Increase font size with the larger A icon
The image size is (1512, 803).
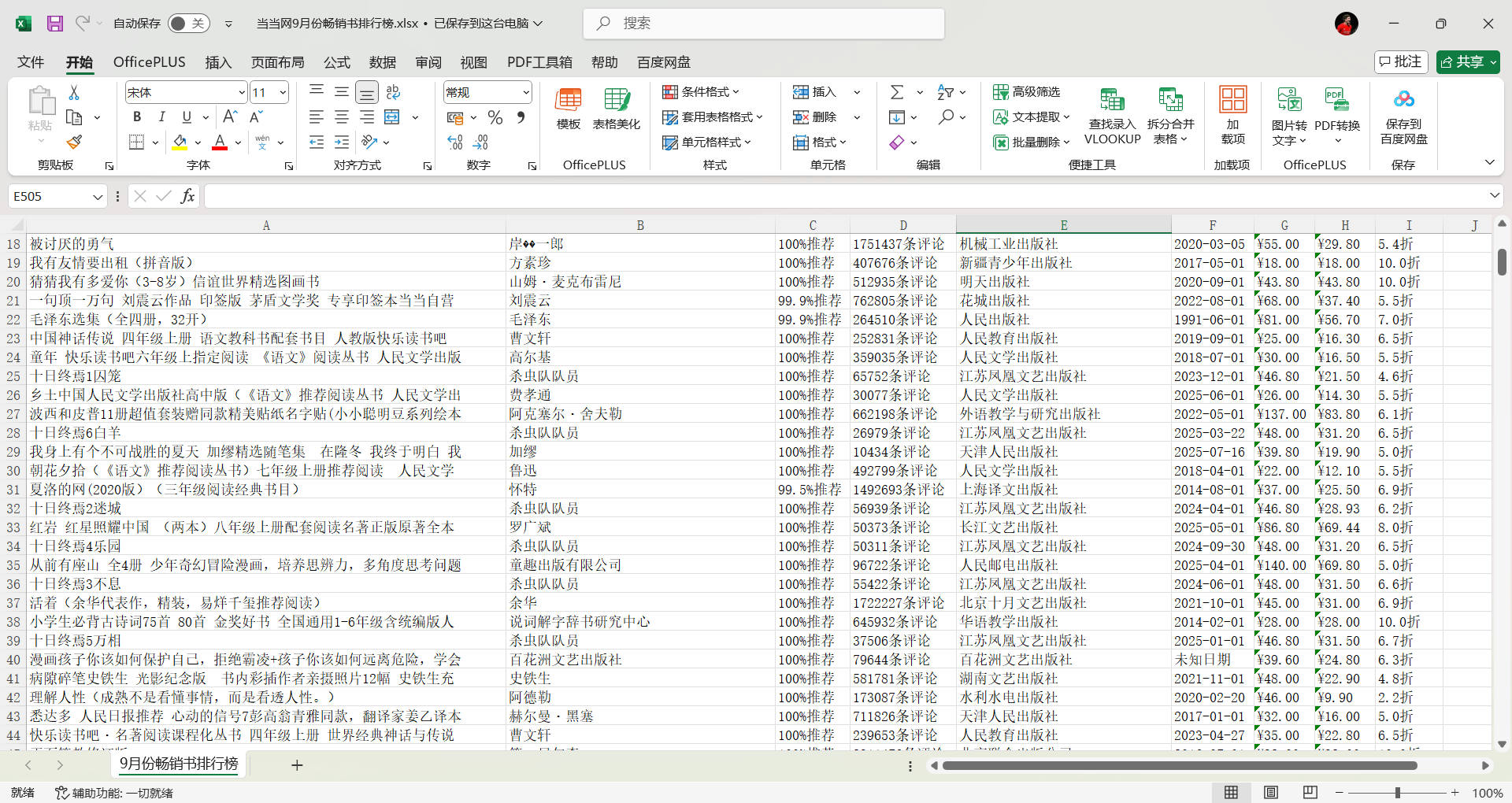(x=230, y=117)
